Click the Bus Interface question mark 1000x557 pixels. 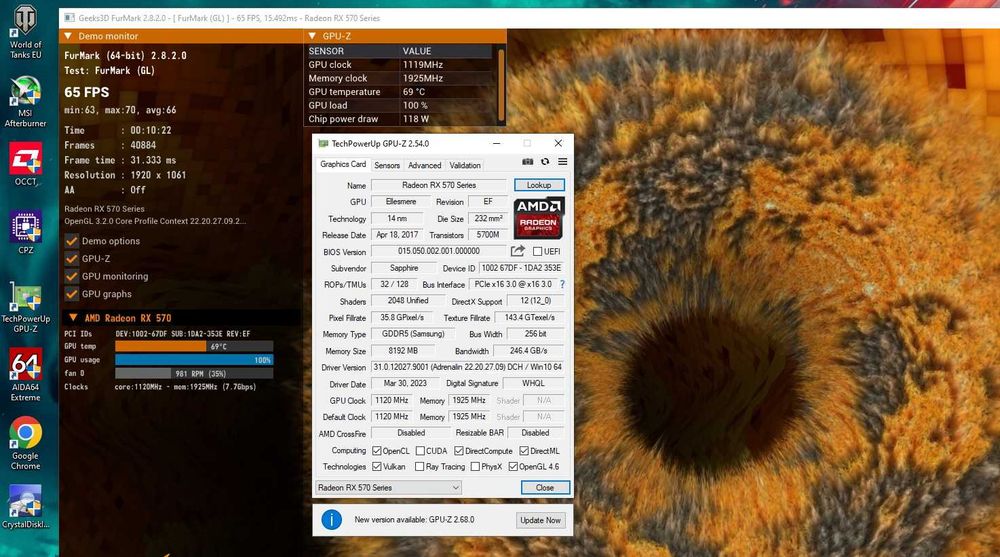pos(562,285)
